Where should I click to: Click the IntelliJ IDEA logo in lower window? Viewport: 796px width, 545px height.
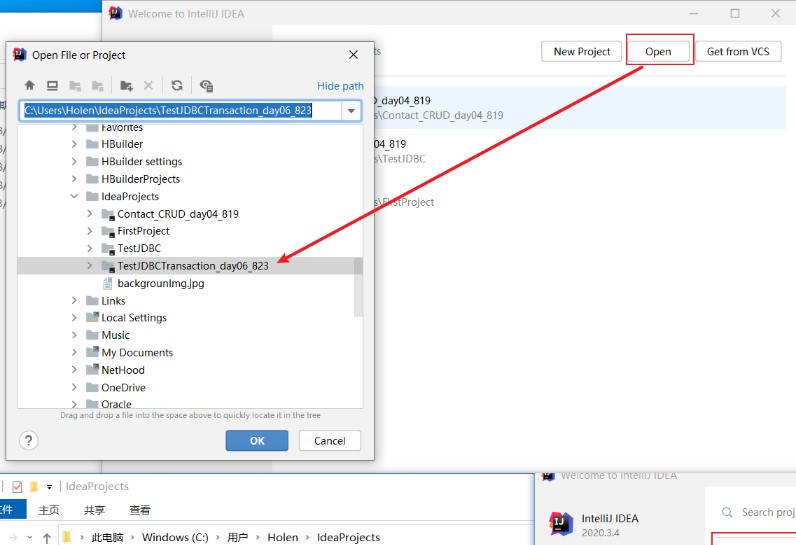pos(560,523)
